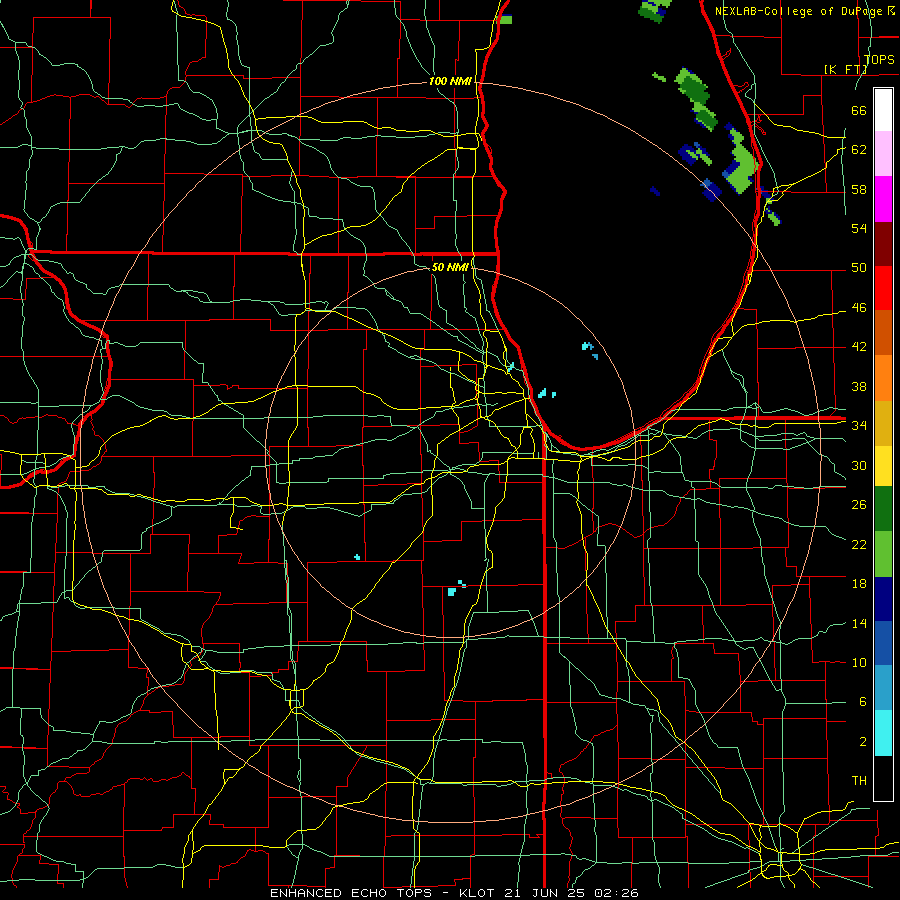This screenshot has height=900, width=900.
Task: Click the '14' legend value
Action: pyautogui.click(x=859, y=623)
